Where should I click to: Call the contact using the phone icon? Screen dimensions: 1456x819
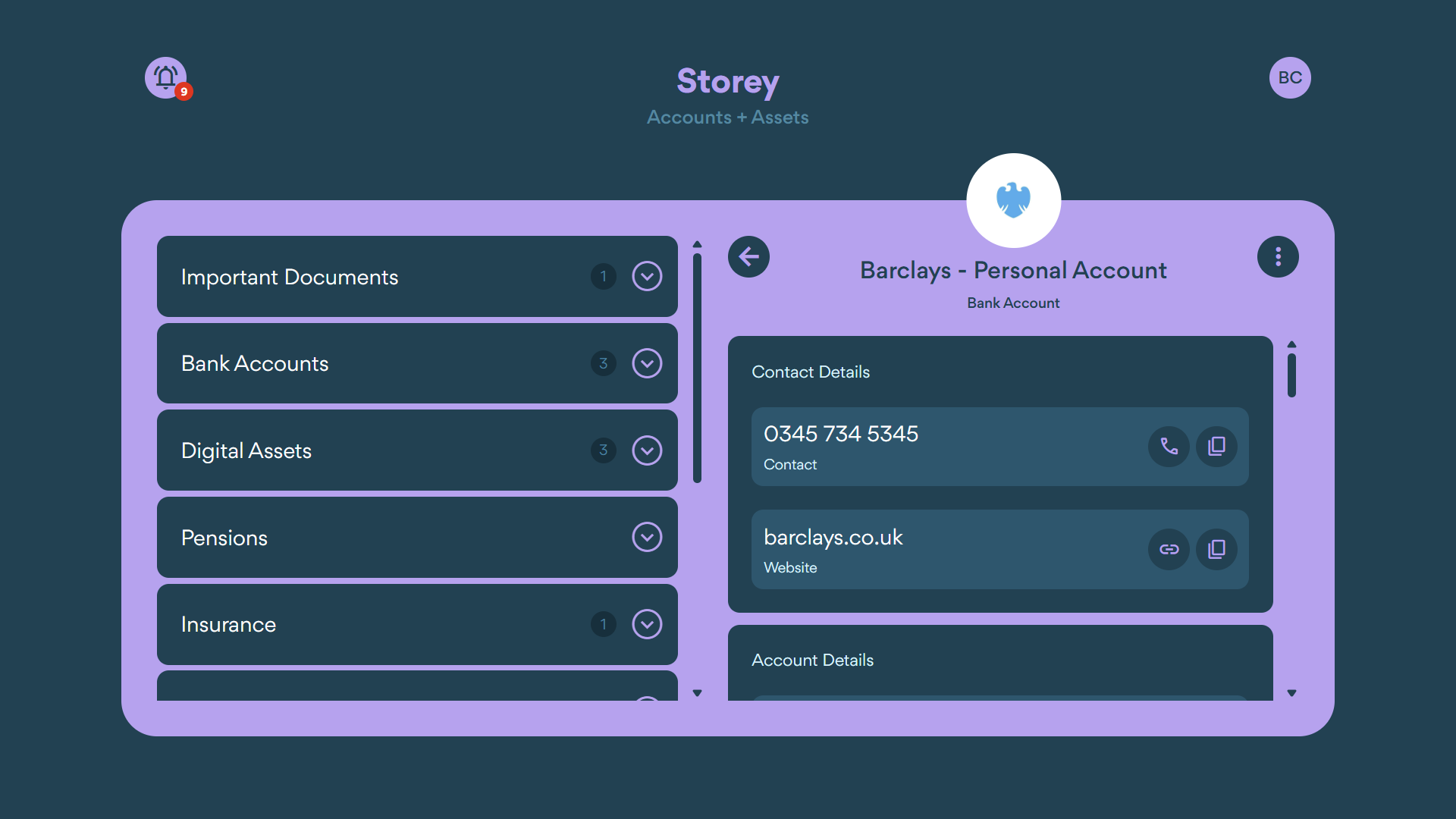pyautogui.click(x=1168, y=447)
